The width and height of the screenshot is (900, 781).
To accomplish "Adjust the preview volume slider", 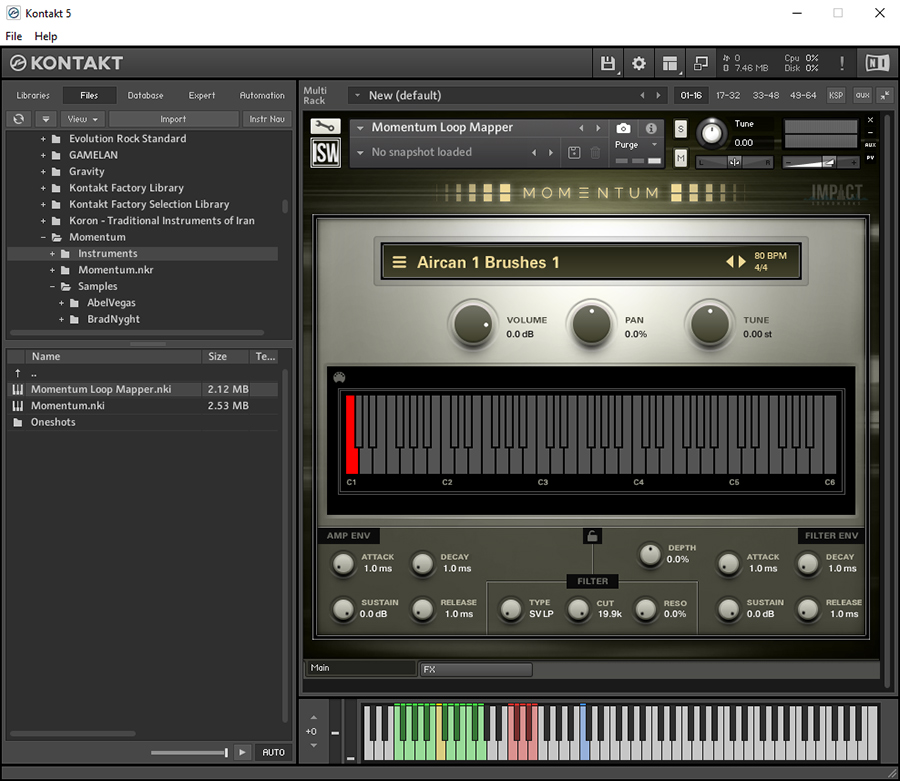I will [x=189, y=752].
